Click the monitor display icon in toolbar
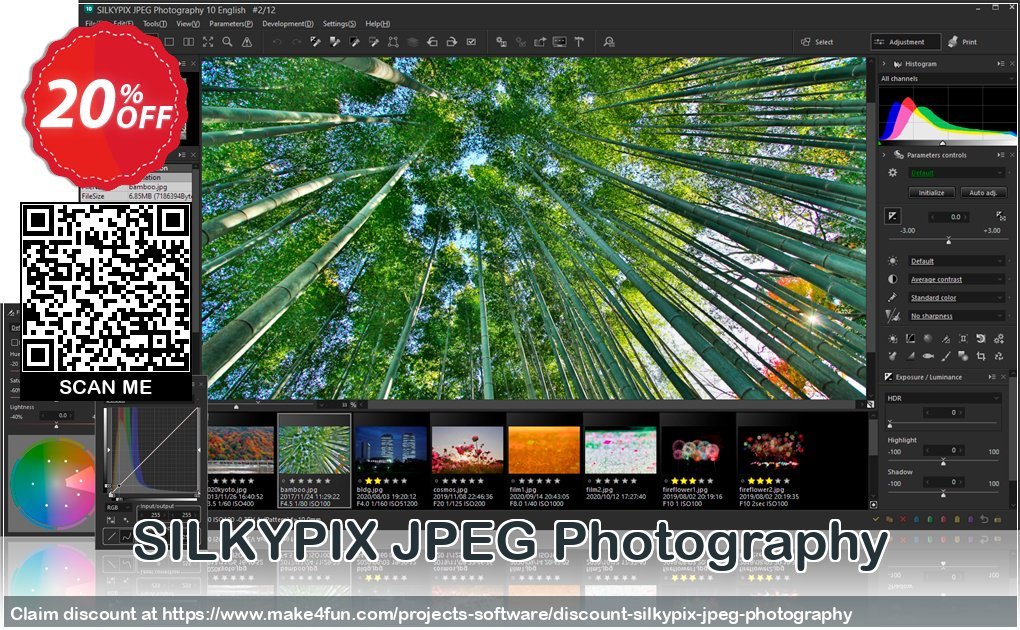Viewport: 1020px width, 630px height. (x=559, y=42)
